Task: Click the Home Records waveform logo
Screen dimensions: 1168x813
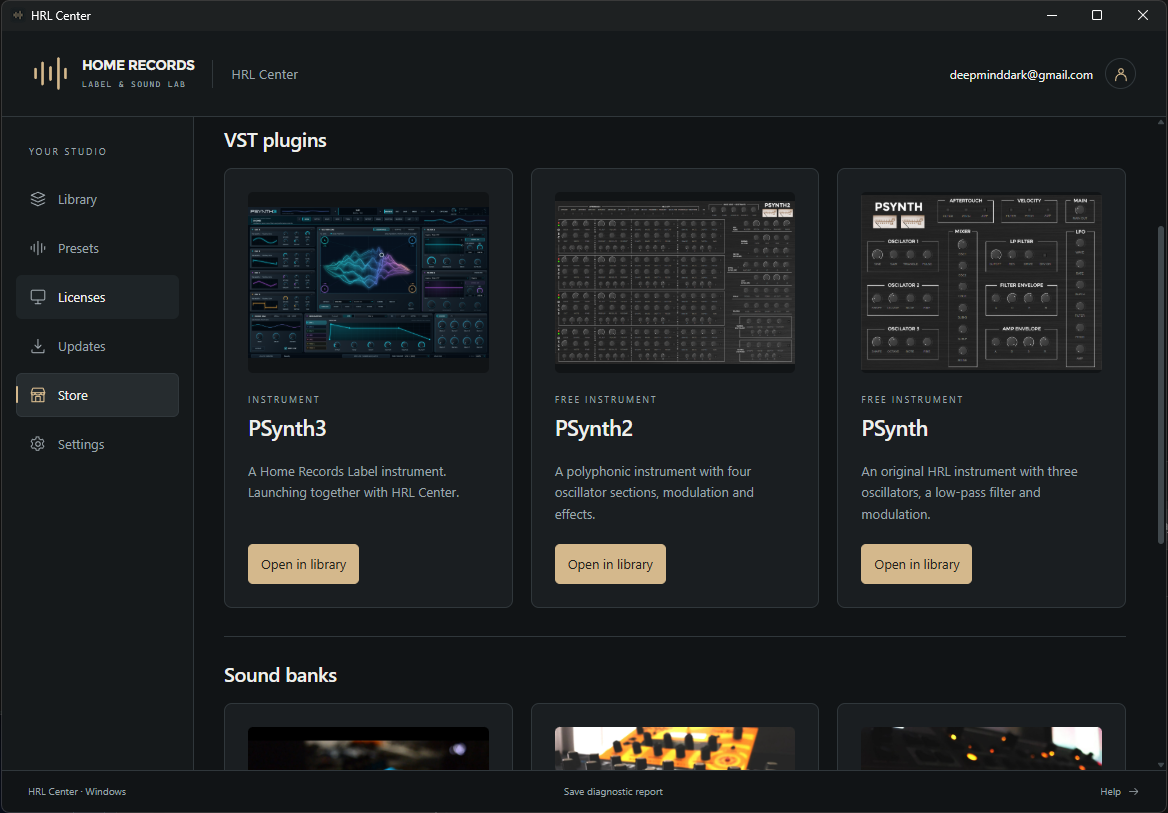Action: coord(50,74)
